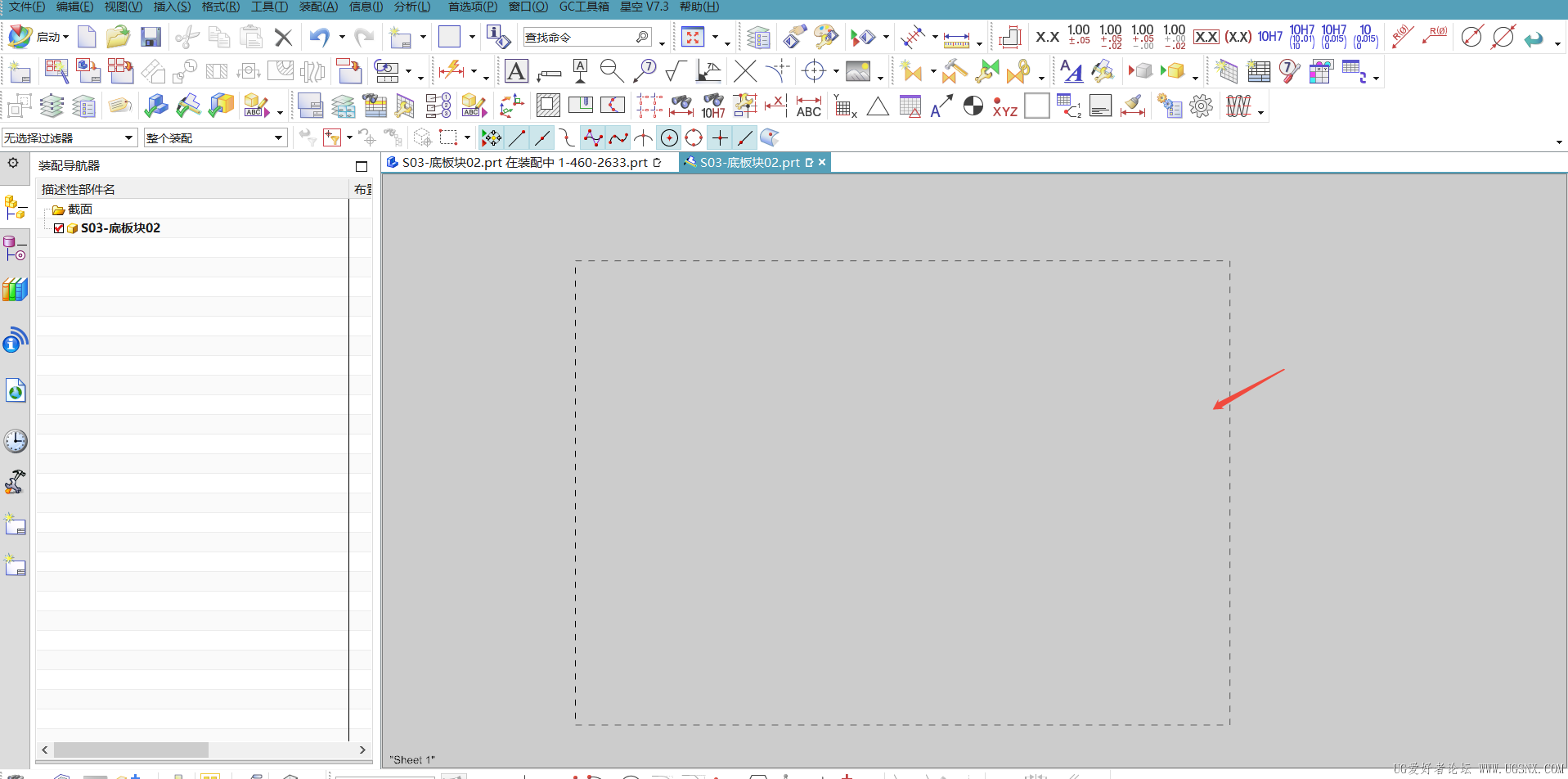Toggle Point on Curve snap option
Viewport: 1568px width, 779px height.
point(744,137)
